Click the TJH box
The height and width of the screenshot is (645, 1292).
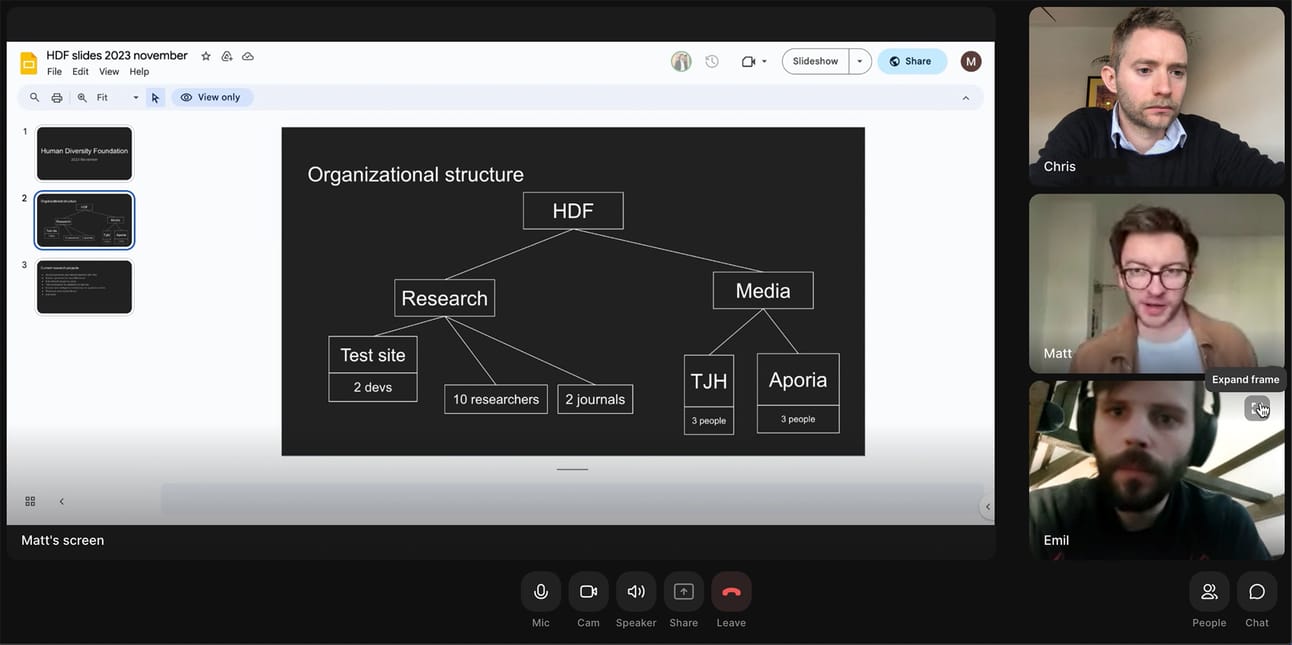tap(709, 381)
